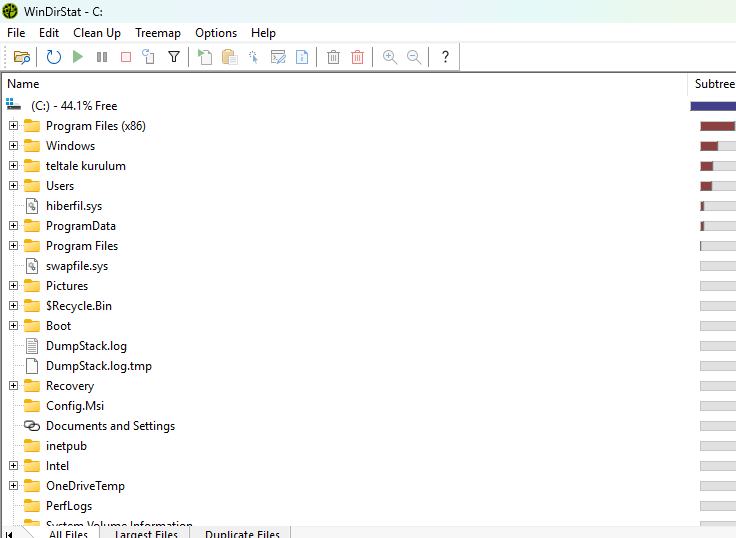Screen dimensions: 736x538
Task: Expand the Intel folder node
Action: [x=14, y=466]
